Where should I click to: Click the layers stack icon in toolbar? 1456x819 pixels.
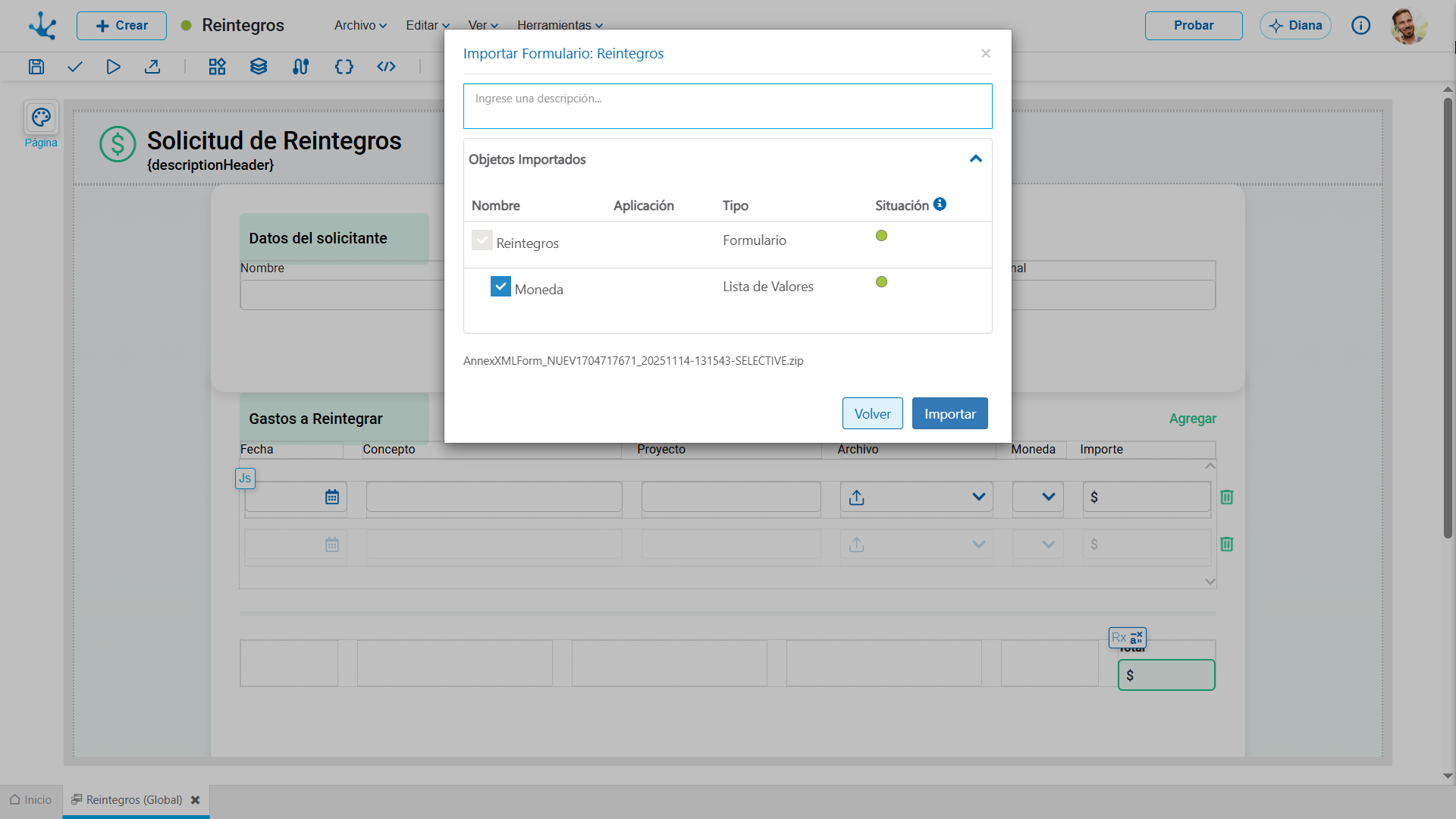pyautogui.click(x=259, y=67)
